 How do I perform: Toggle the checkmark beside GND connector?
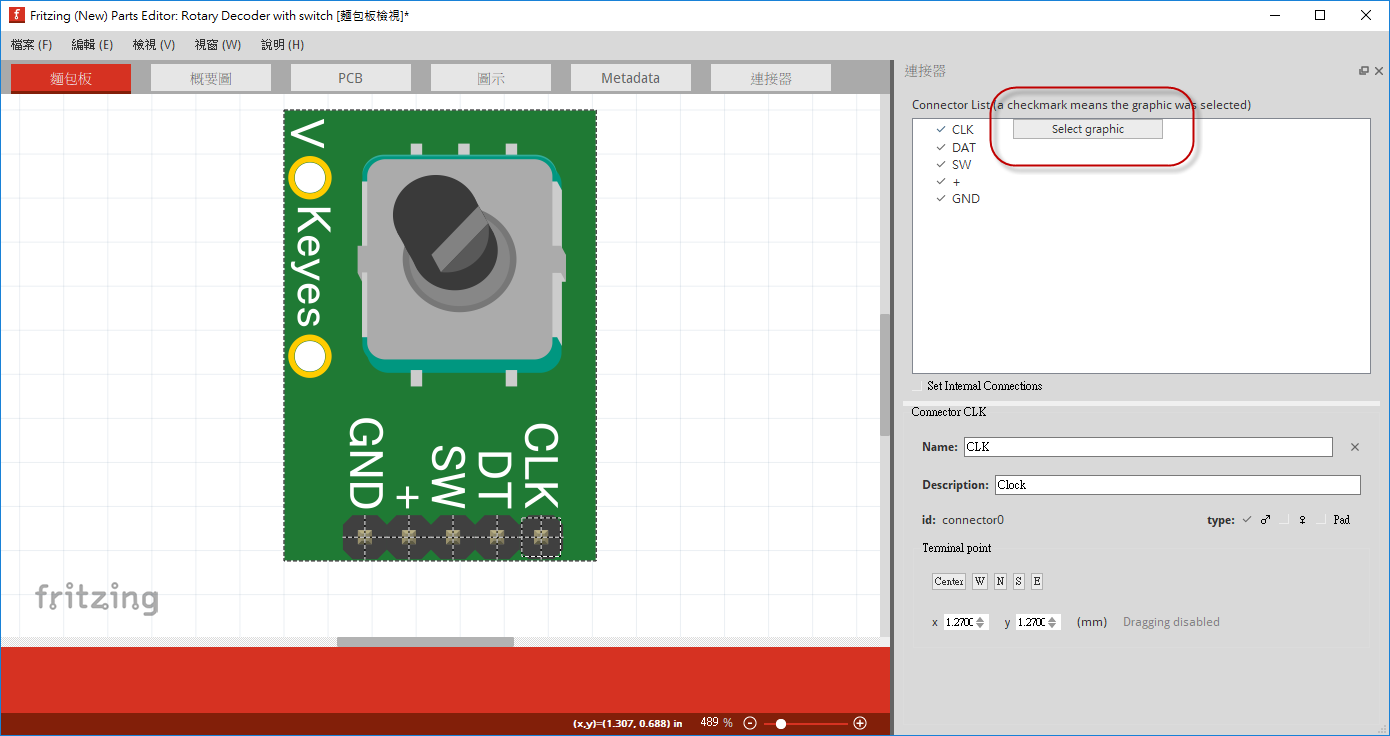point(940,198)
